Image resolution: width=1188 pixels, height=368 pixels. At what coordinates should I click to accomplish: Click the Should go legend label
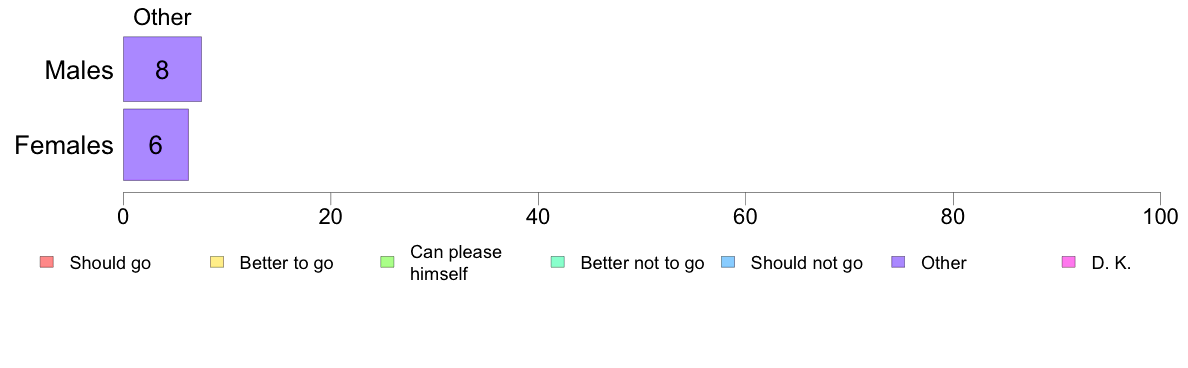click(x=110, y=264)
